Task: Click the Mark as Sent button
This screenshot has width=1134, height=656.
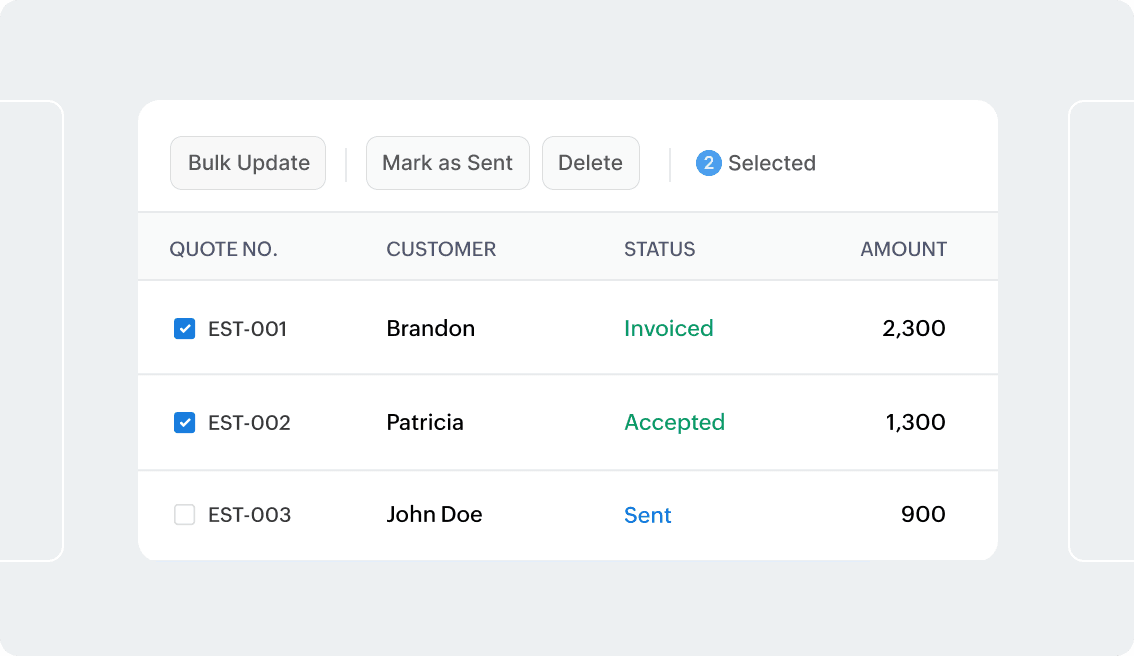Action: tap(447, 162)
